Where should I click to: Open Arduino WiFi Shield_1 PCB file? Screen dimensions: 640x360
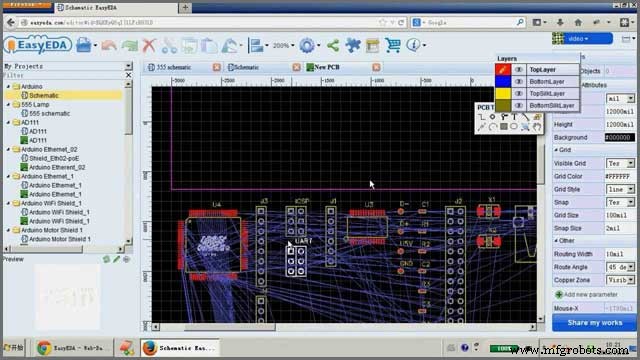tap(59, 221)
